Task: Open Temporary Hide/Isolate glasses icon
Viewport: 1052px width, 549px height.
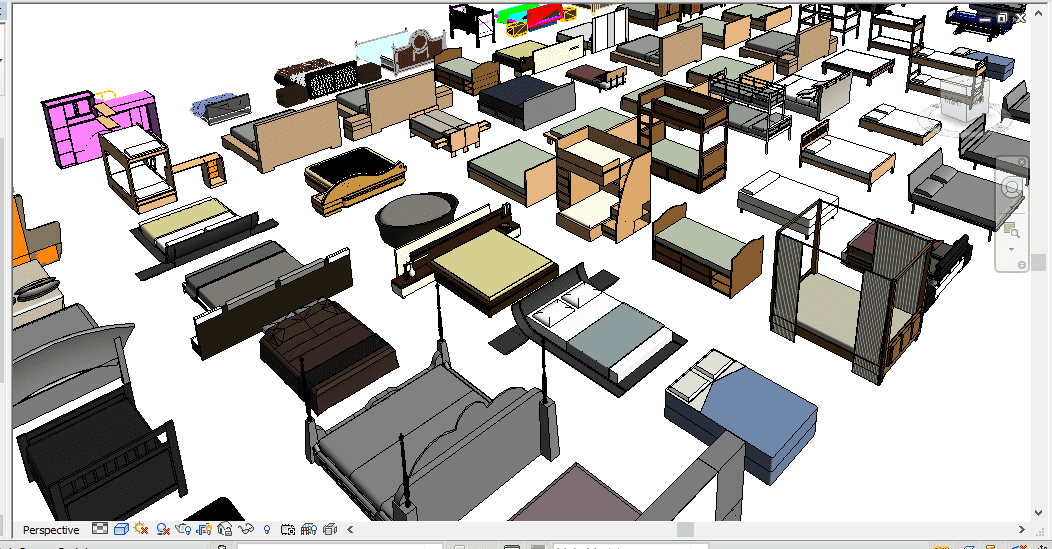Action: 246,529
